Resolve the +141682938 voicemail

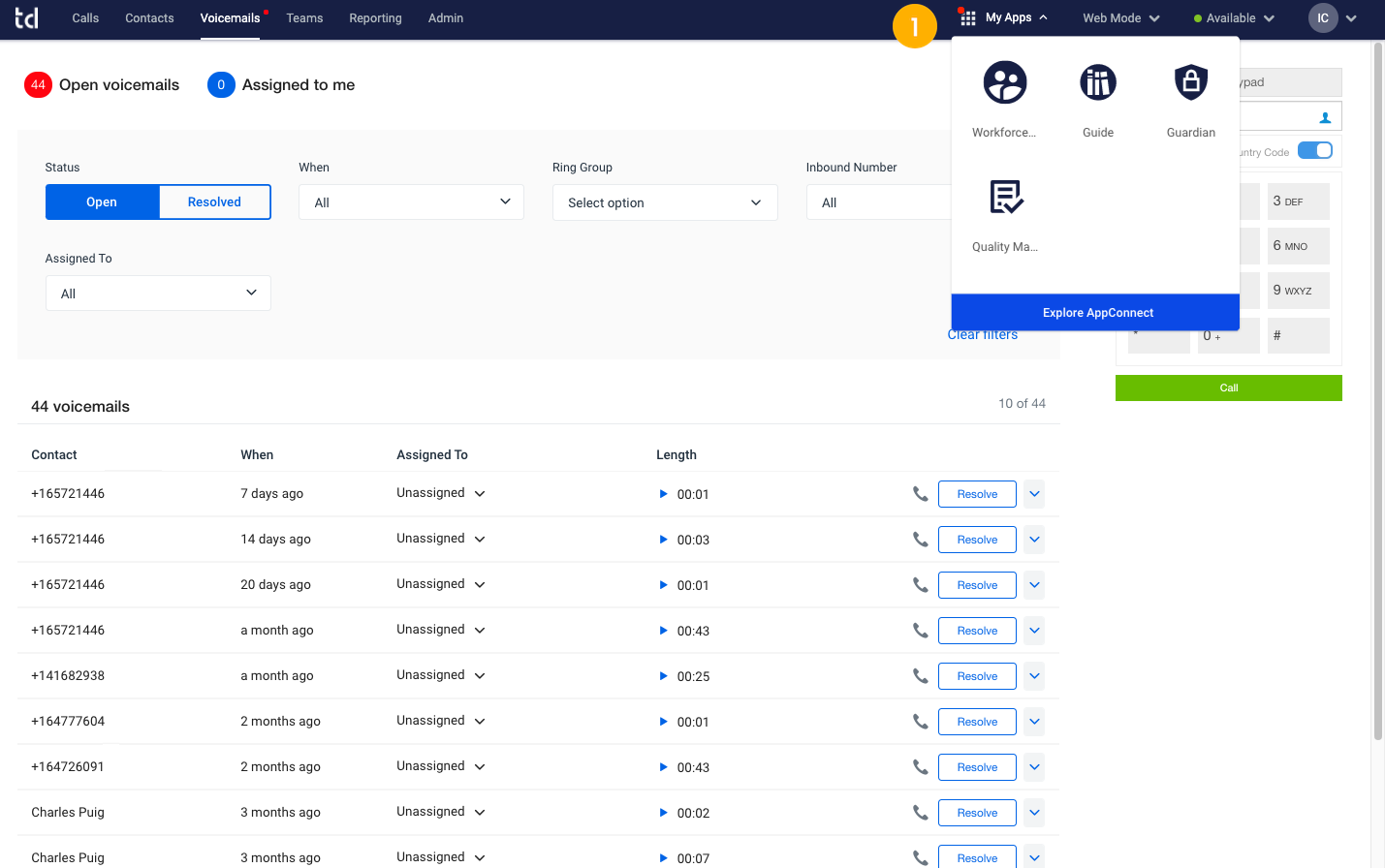point(977,676)
